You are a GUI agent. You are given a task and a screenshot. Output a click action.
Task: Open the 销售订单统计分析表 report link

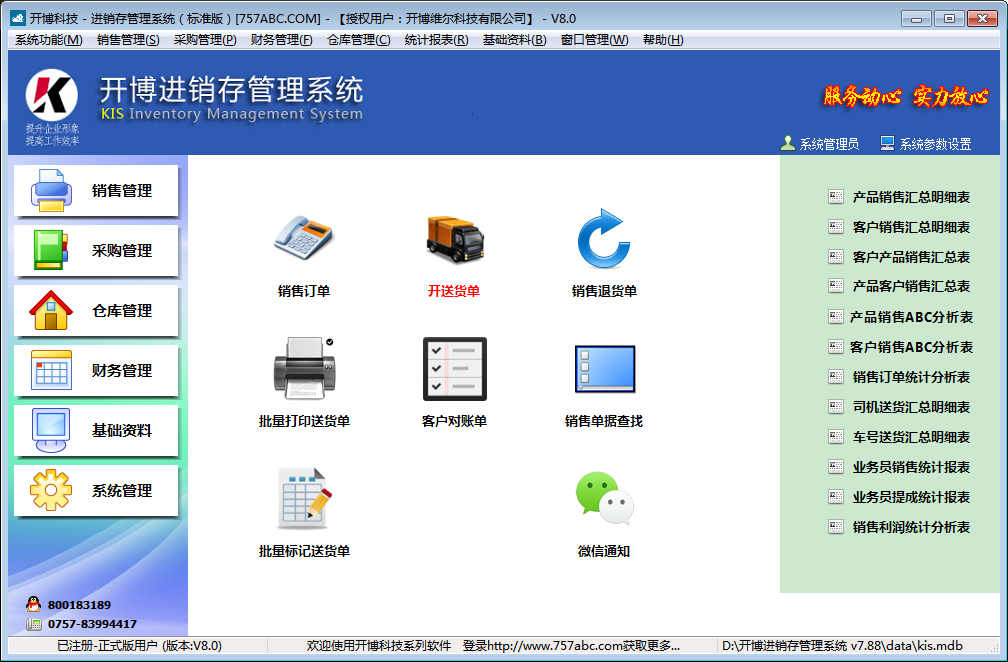(911, 377)
